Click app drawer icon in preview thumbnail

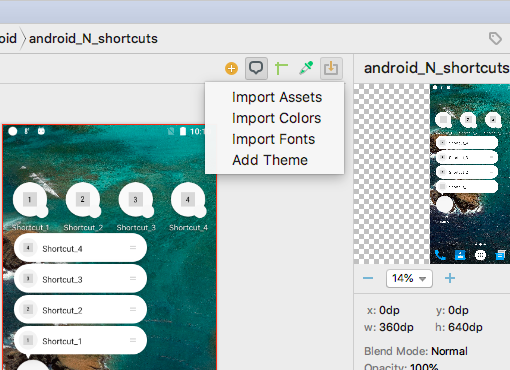[480, 255]
